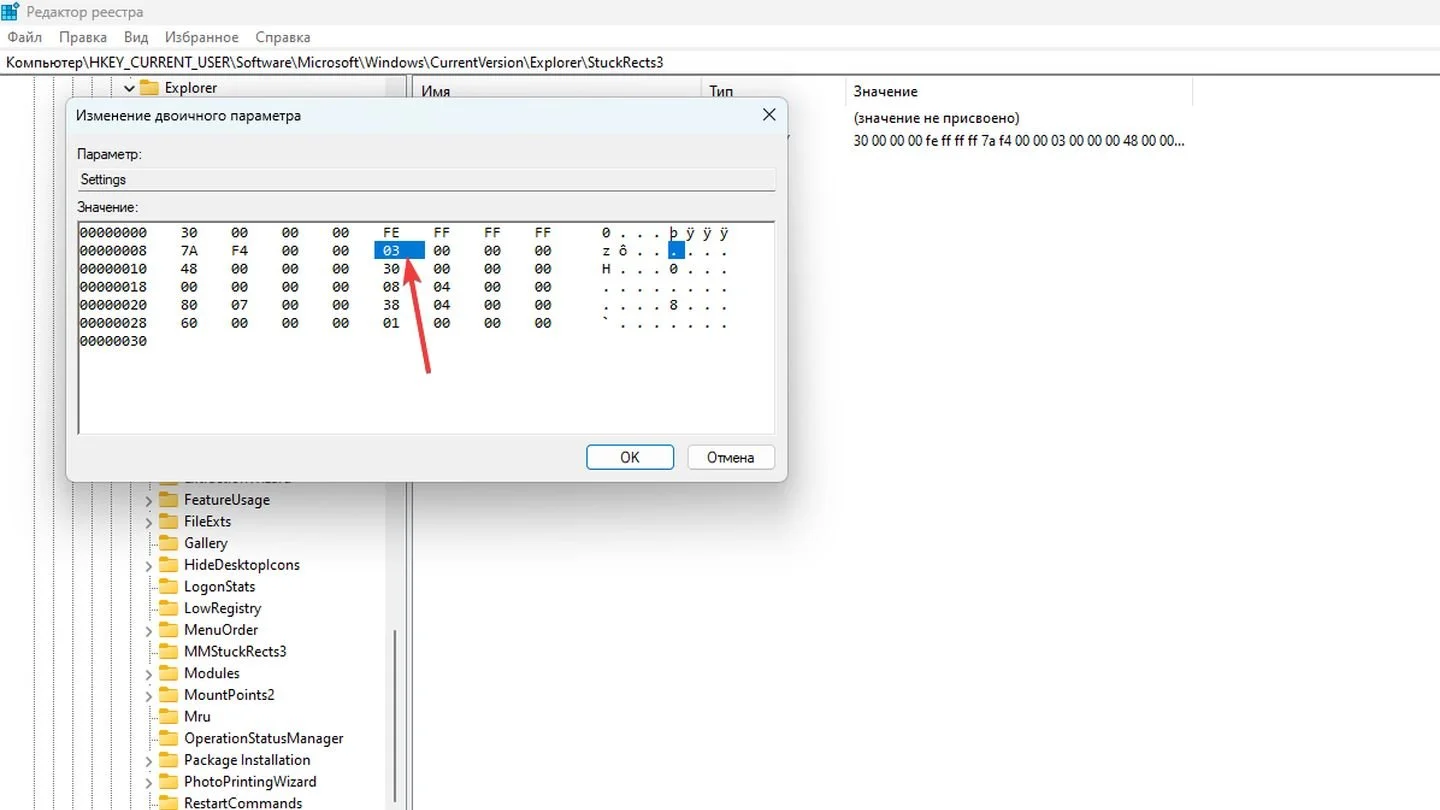The width and height of the screenshot is (1440, 810).
Task: Select the PhotoPrintingWizard folder icon
Action: pyautogui.click(x=168, y=781)
